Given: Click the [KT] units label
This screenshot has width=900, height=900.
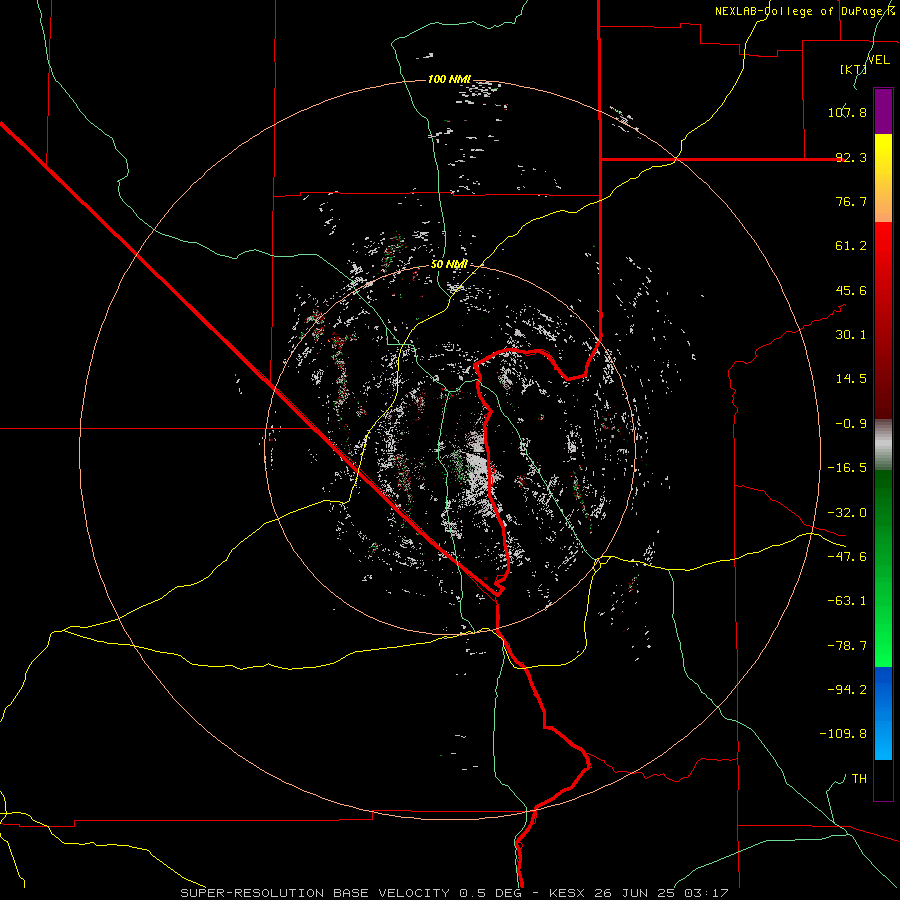Looking at the screenshot, I should tap(854, 69).
